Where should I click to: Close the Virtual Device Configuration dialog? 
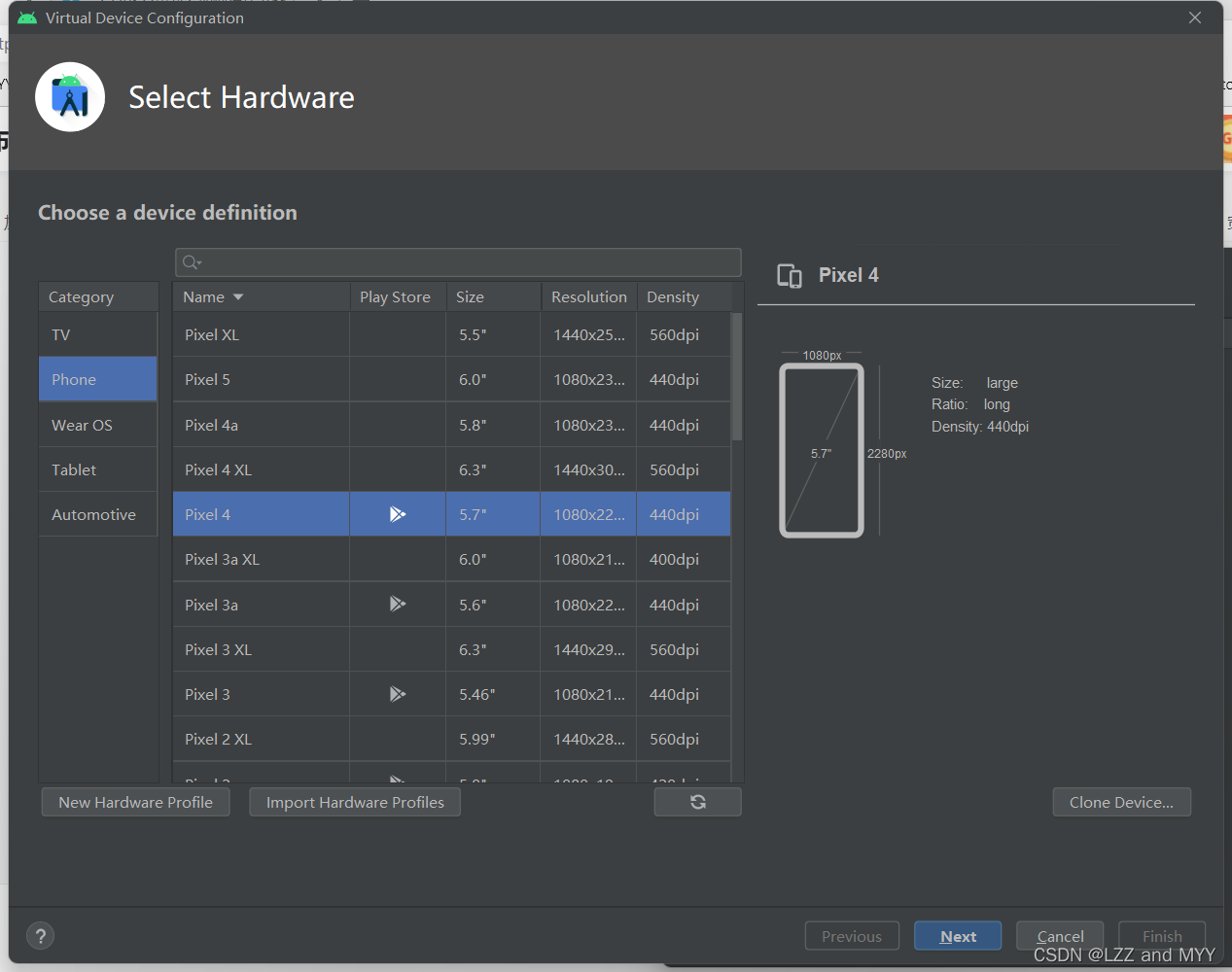pos(1195,17)
